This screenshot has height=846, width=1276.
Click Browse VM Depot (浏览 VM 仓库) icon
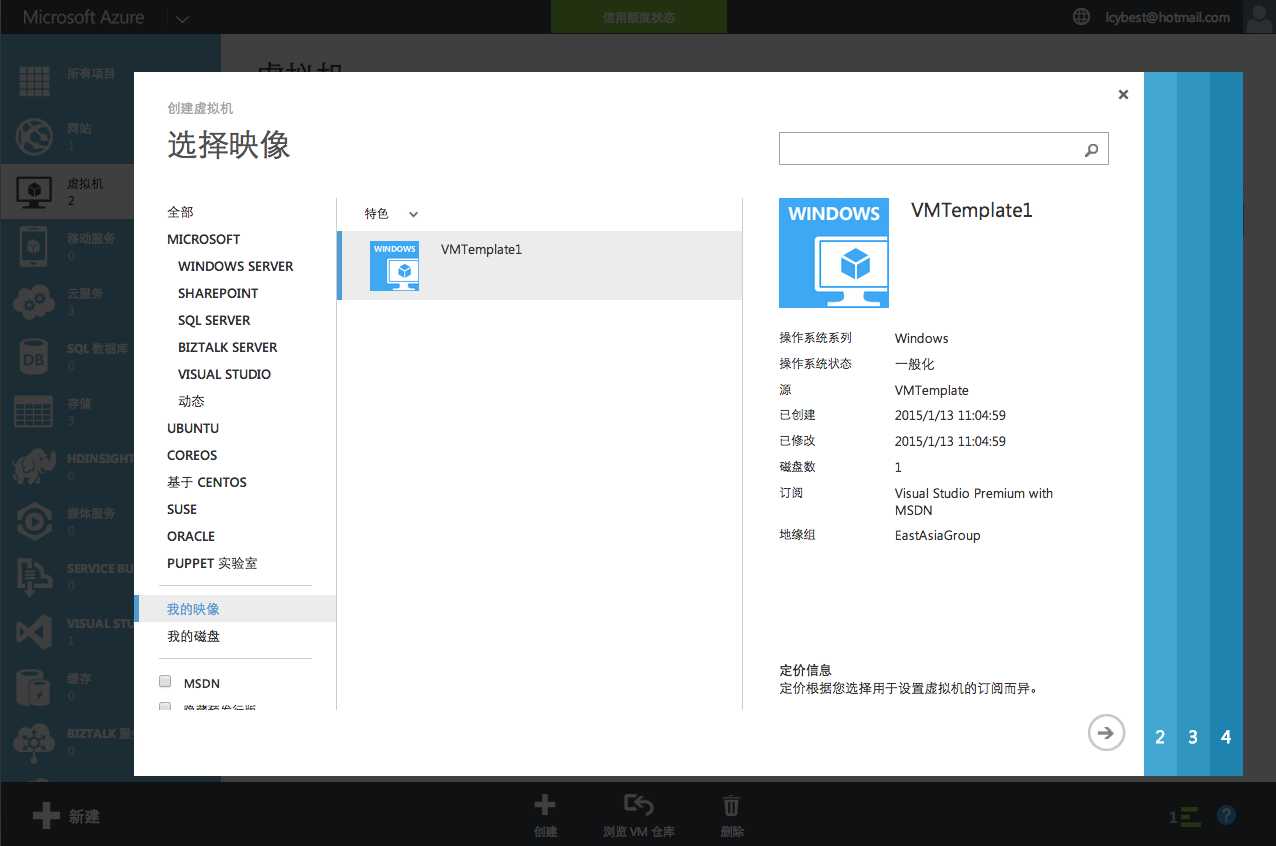point(638,805)
